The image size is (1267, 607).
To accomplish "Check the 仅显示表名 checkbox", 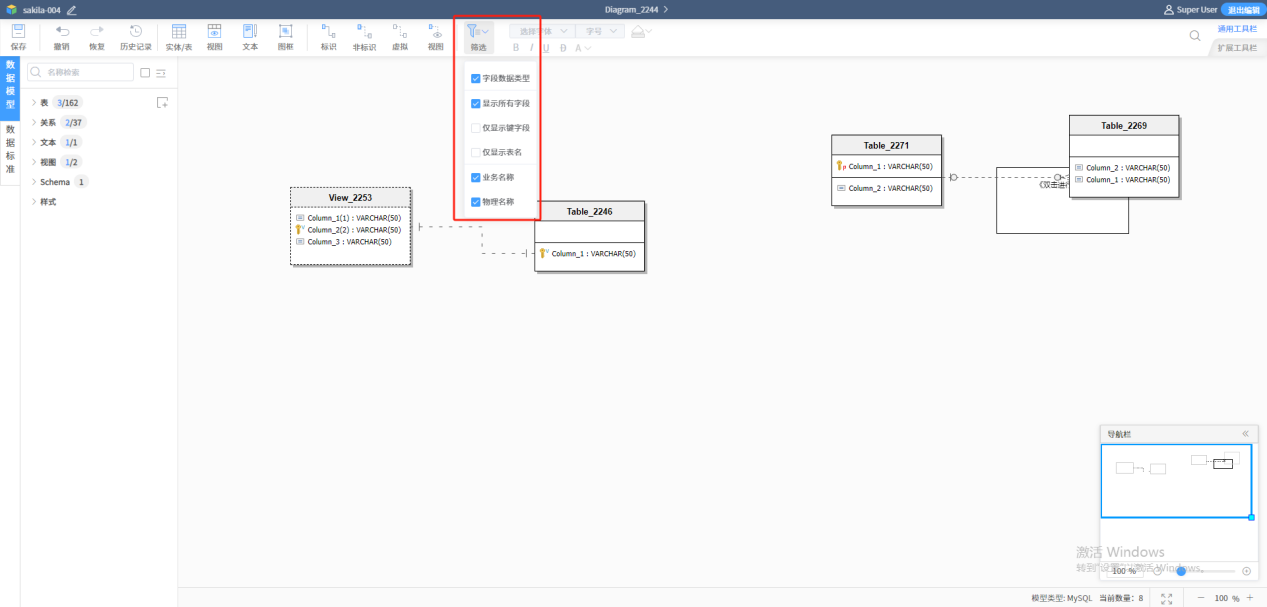I will (476, 152).
